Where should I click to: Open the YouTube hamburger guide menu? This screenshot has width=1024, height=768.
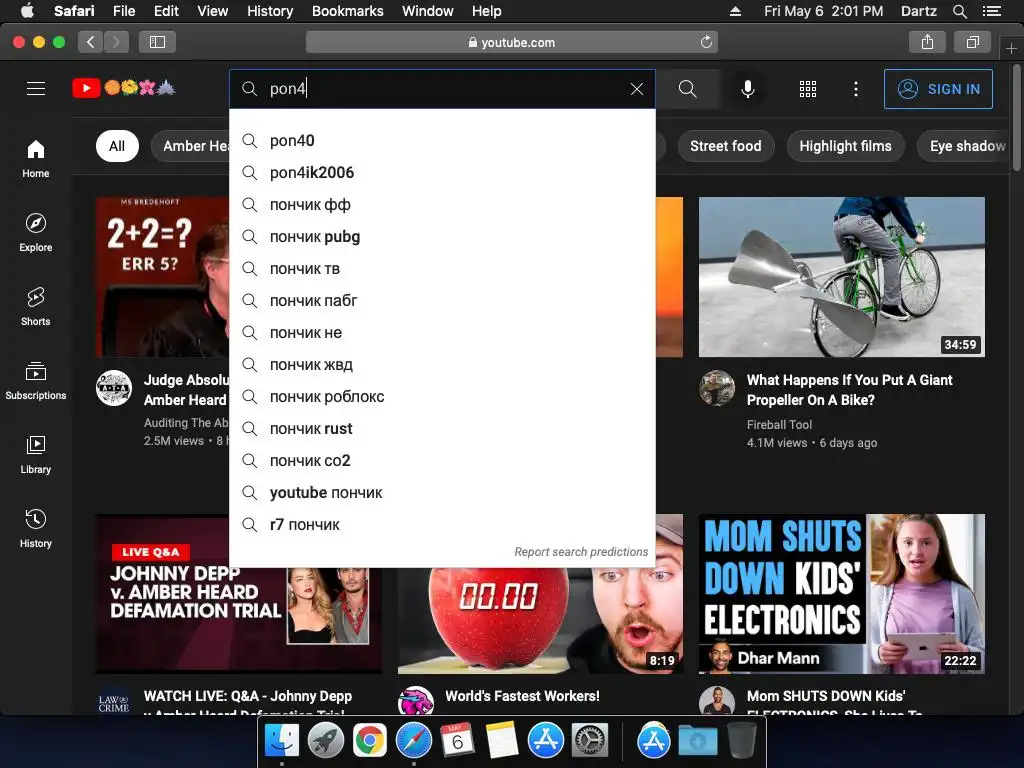pos(36,88)
